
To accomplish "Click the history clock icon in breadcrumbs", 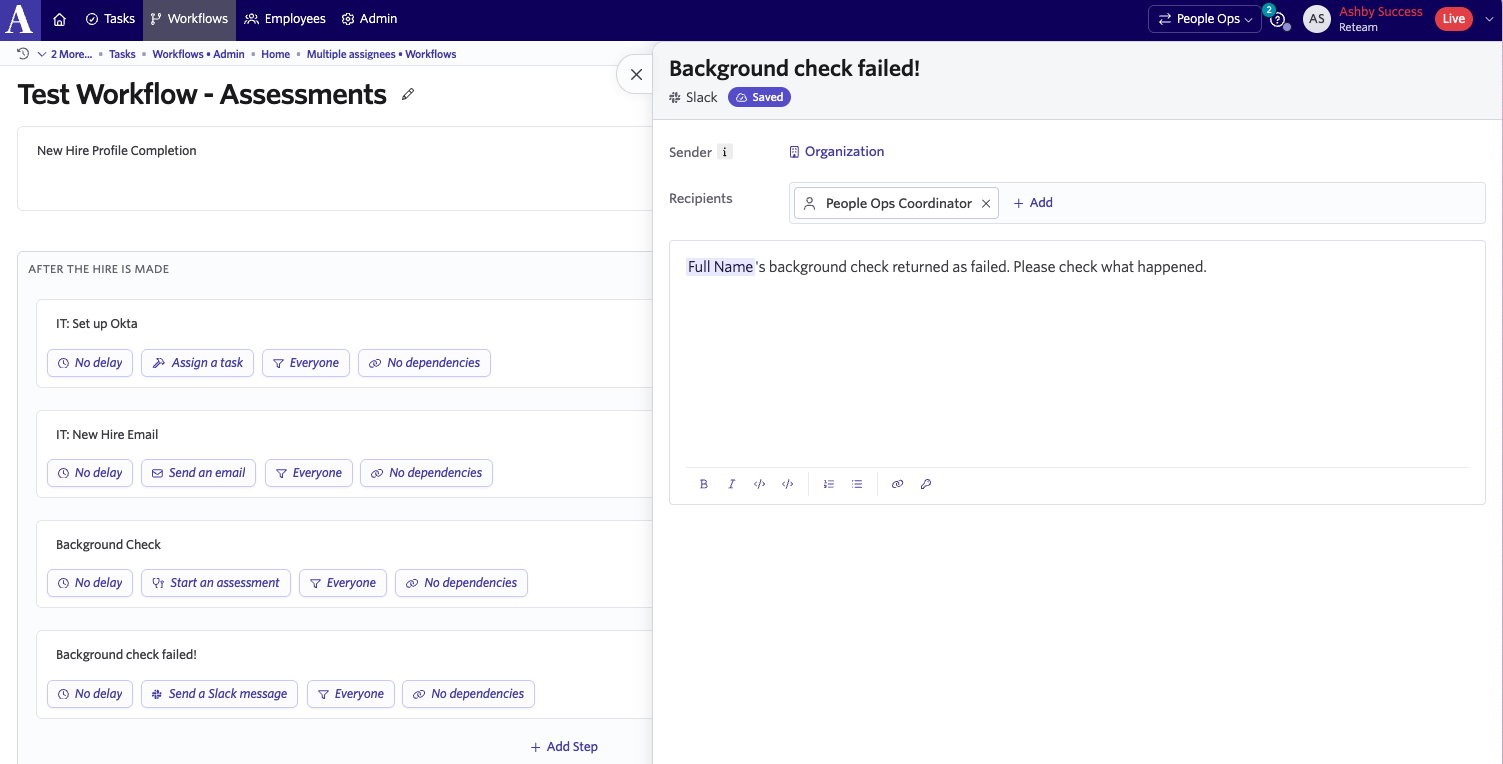I will [x=23, y=54].
